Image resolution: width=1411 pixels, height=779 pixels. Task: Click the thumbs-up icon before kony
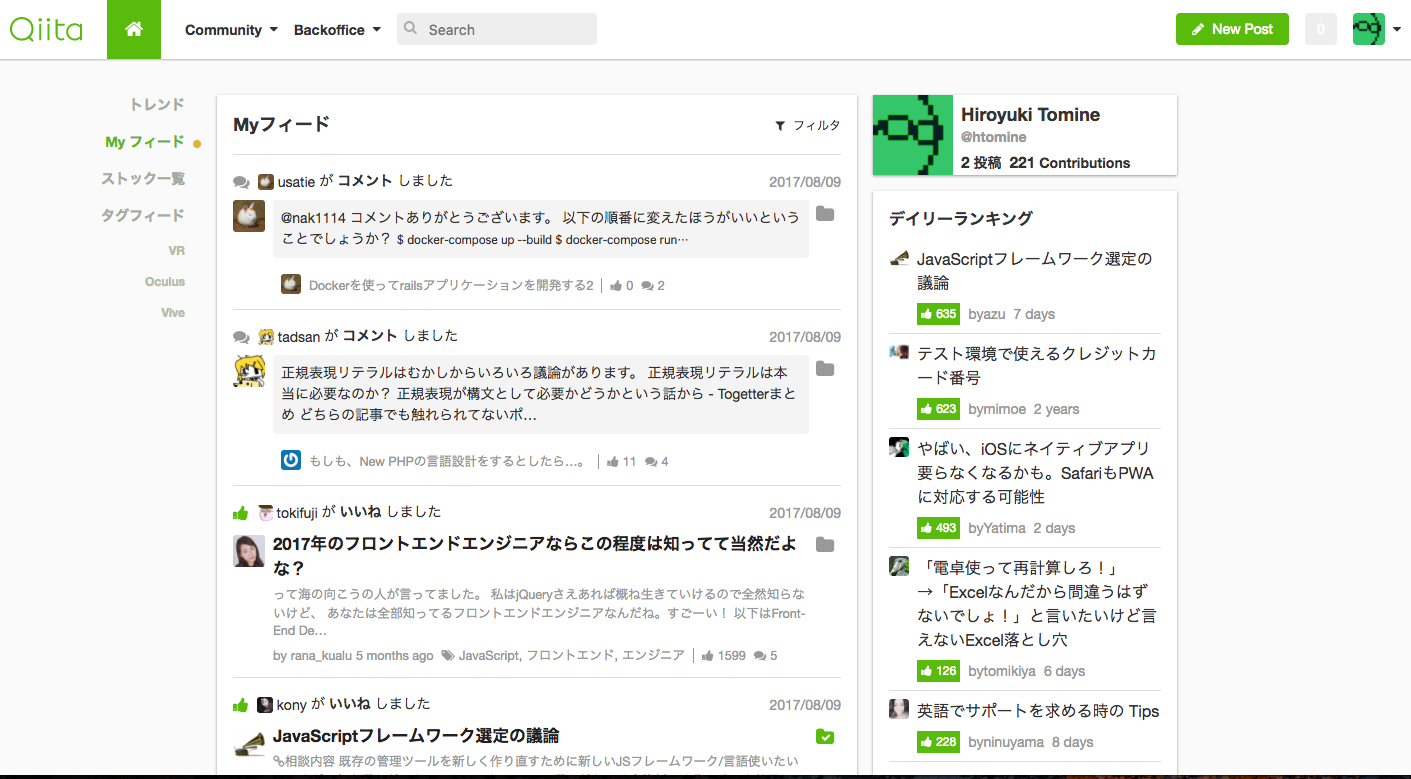point(240,704)
